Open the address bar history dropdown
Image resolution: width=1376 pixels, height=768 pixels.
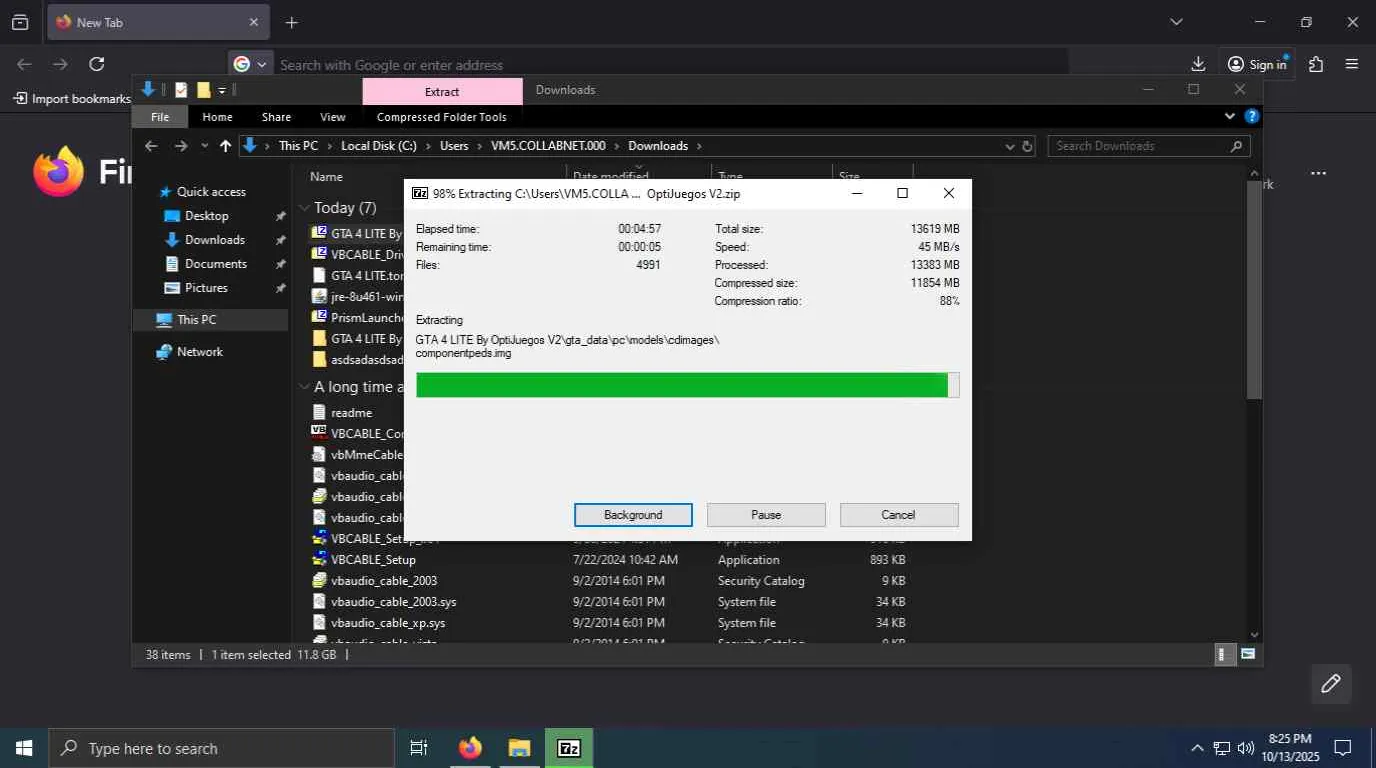pyautogui.click(x=1009, y=146)
